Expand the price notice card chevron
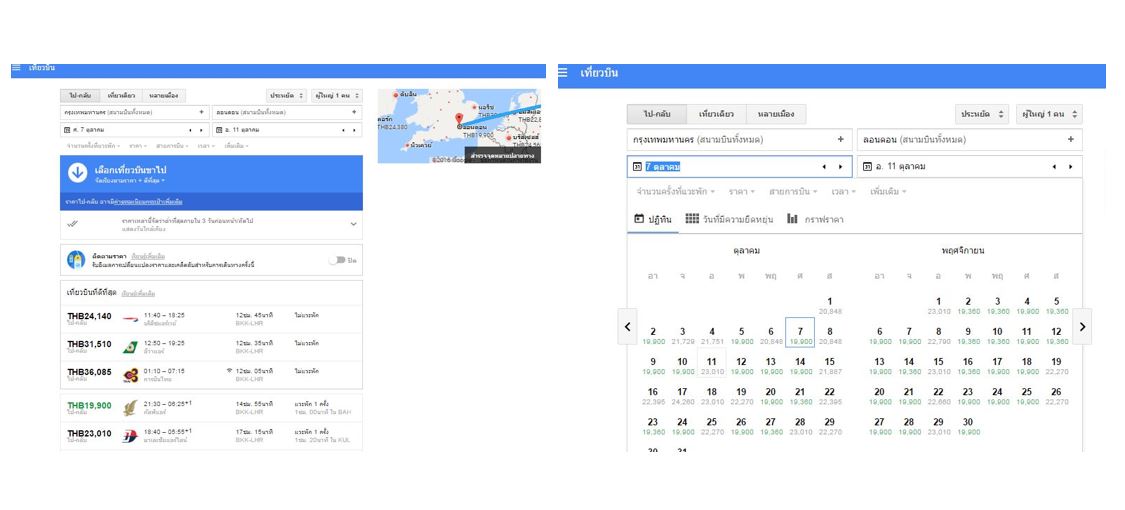Viewport: 1125px width, 510px height. coord(353,225)
